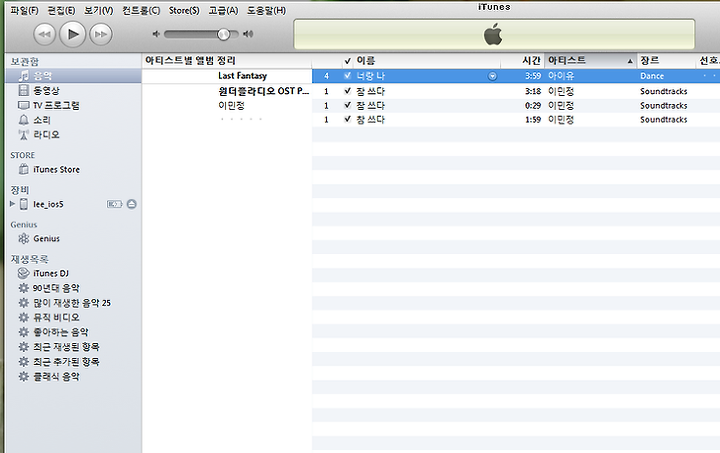Image resolution: width=720 pixels, height=453 pixels.
Task: Uncheck checkbox of 0:29 이민정 track
Action: click(348, 105)
